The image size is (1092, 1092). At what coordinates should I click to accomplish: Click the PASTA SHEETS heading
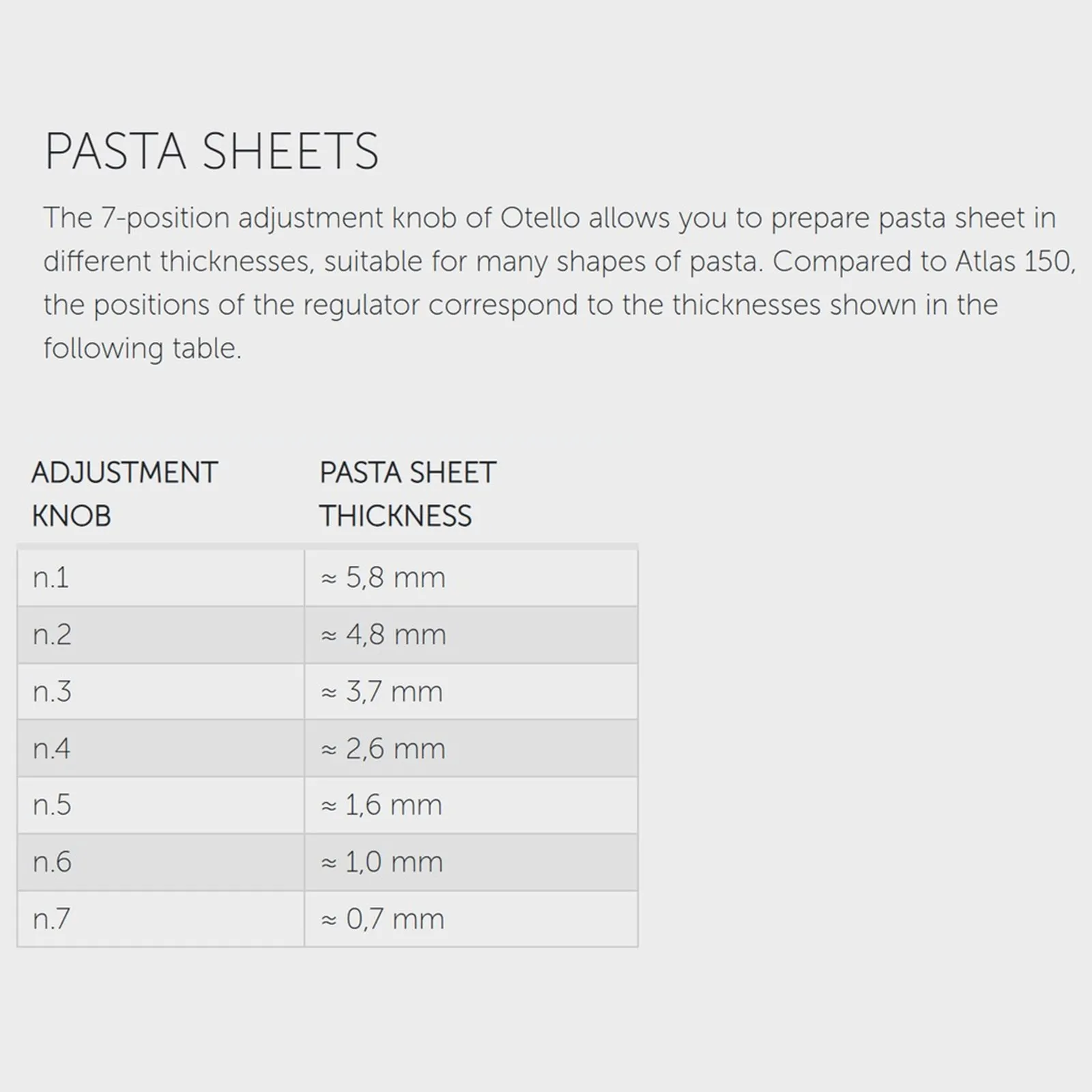click(212, 151)
